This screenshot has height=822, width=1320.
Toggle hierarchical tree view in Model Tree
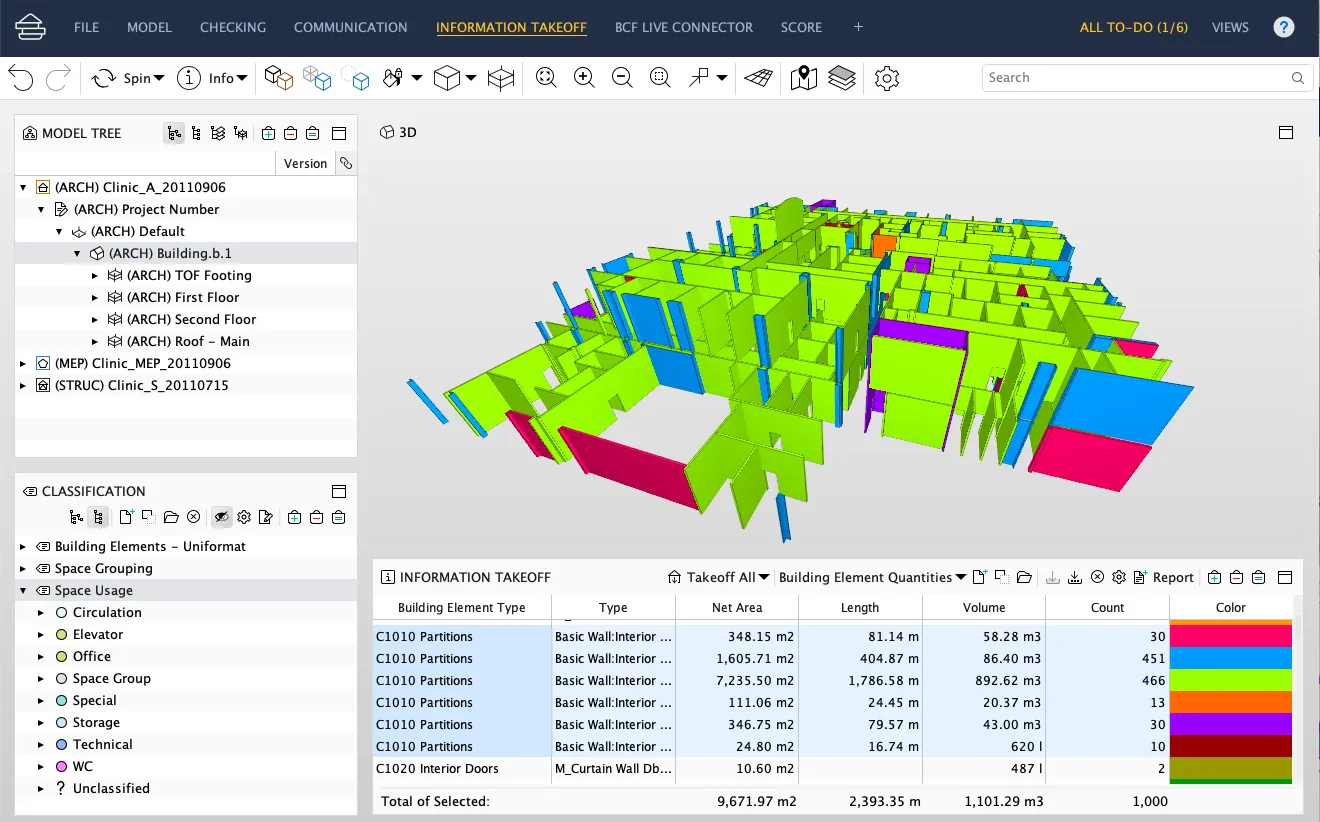[x=175, y=133]
